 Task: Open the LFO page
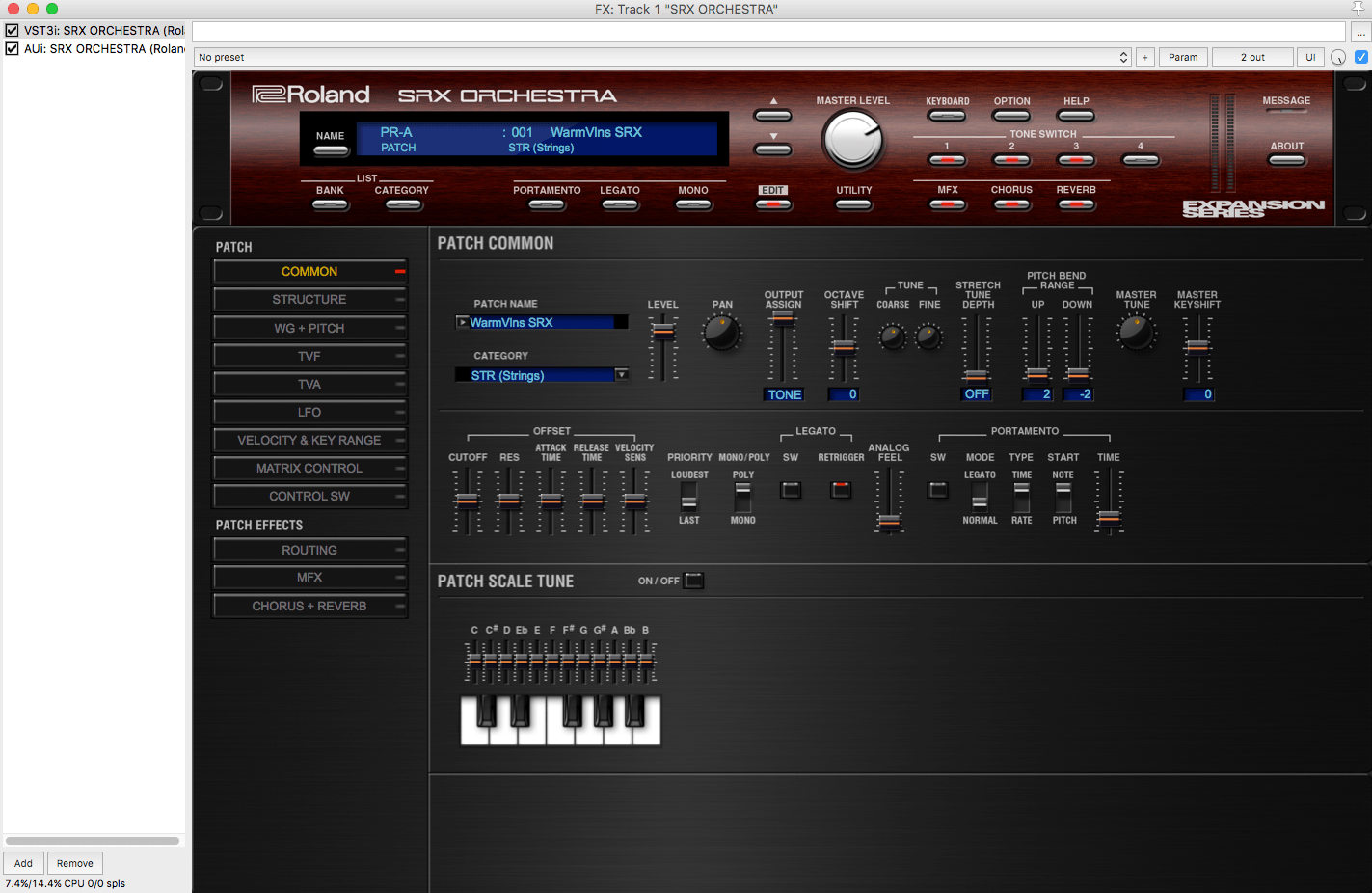click(x=309, y=412)
